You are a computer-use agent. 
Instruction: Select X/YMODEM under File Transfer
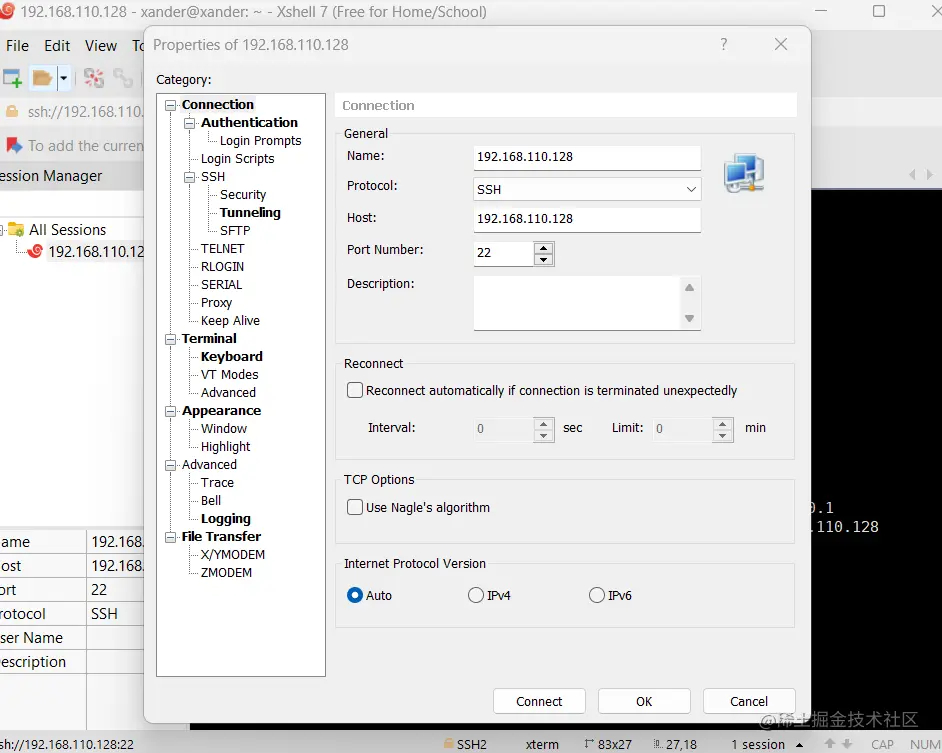[232, 555]
